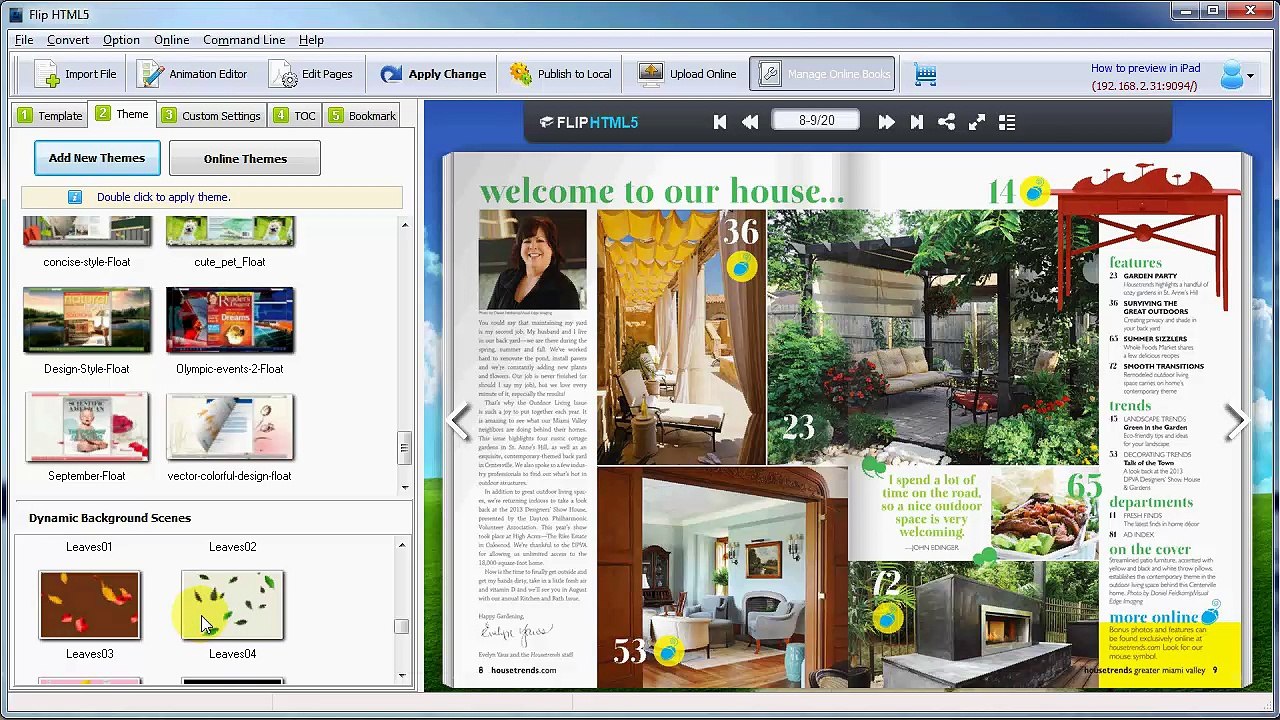Open the Convert menu
The width and height of the screenshot is (1280, 720).
point(68,40)
